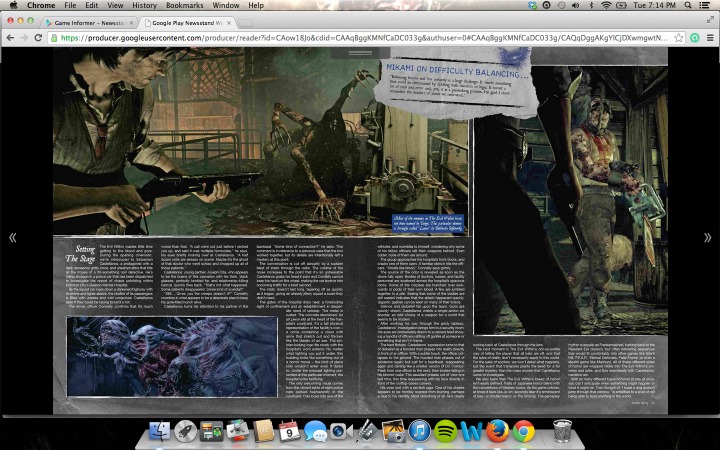This screenshot has width=720, height=450.
Task: Enter fullscreen with the window arrows icon
Action: 710,20
